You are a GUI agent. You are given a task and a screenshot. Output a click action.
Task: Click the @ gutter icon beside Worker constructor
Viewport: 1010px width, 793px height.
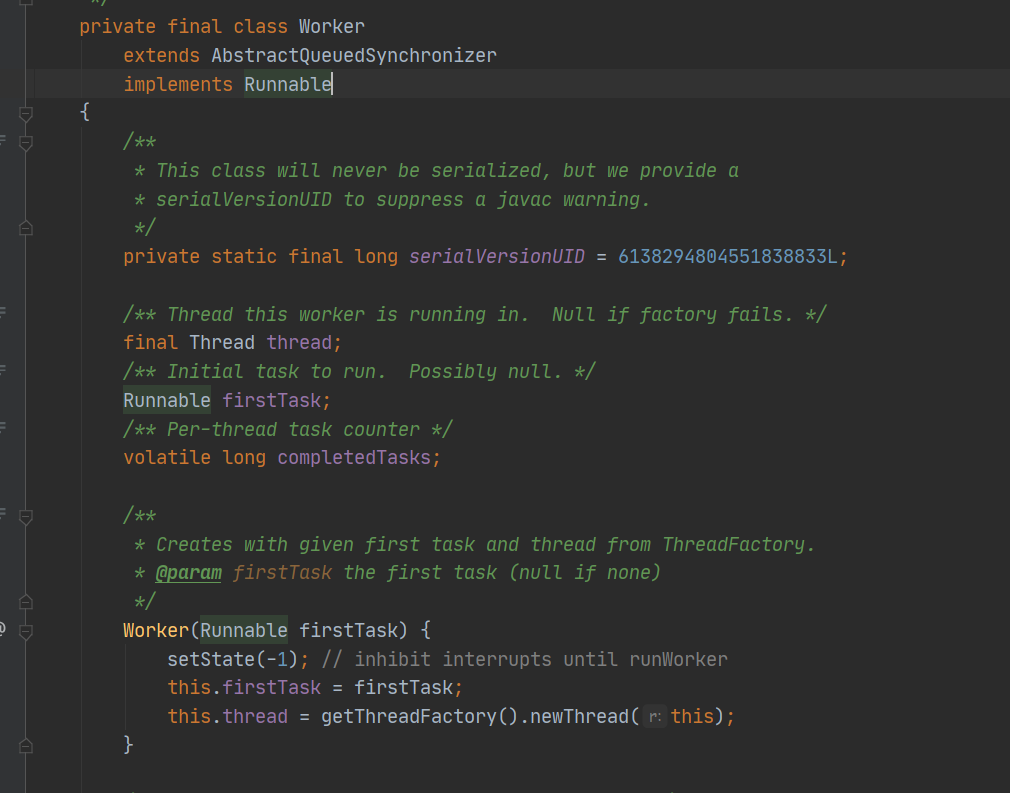coord(3,630)
